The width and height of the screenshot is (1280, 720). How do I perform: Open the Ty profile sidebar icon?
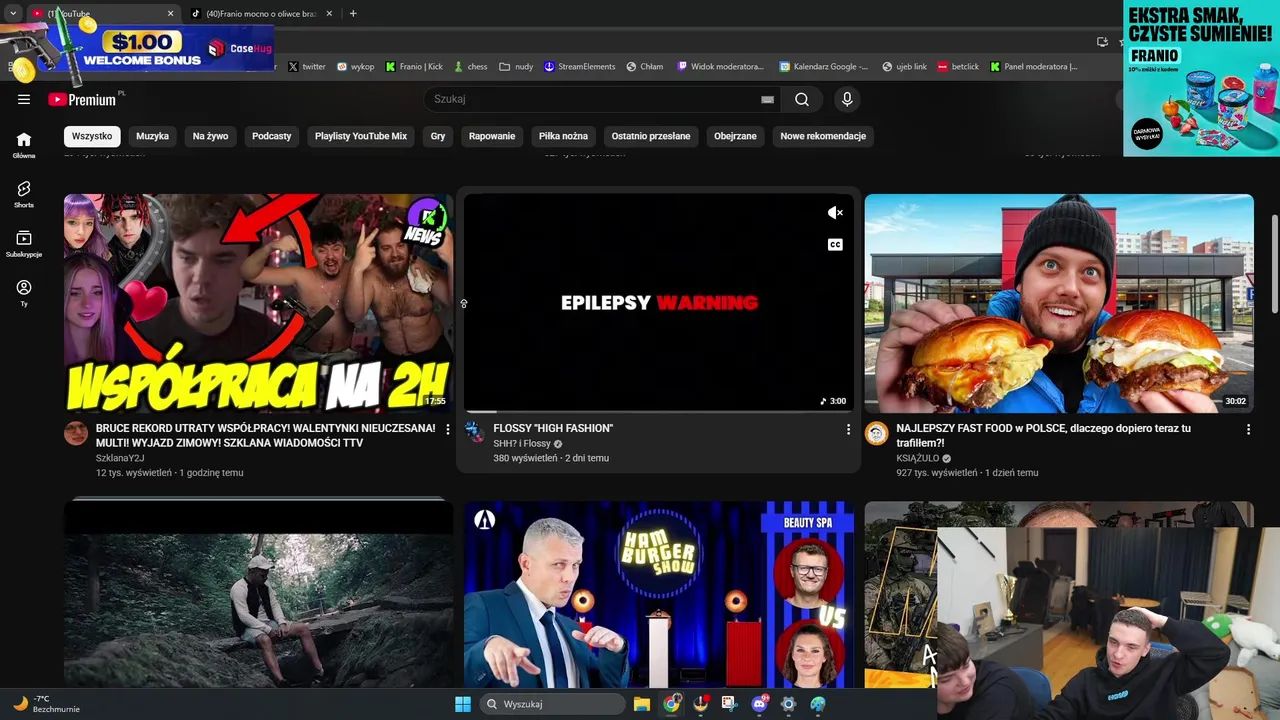[24, 293]
